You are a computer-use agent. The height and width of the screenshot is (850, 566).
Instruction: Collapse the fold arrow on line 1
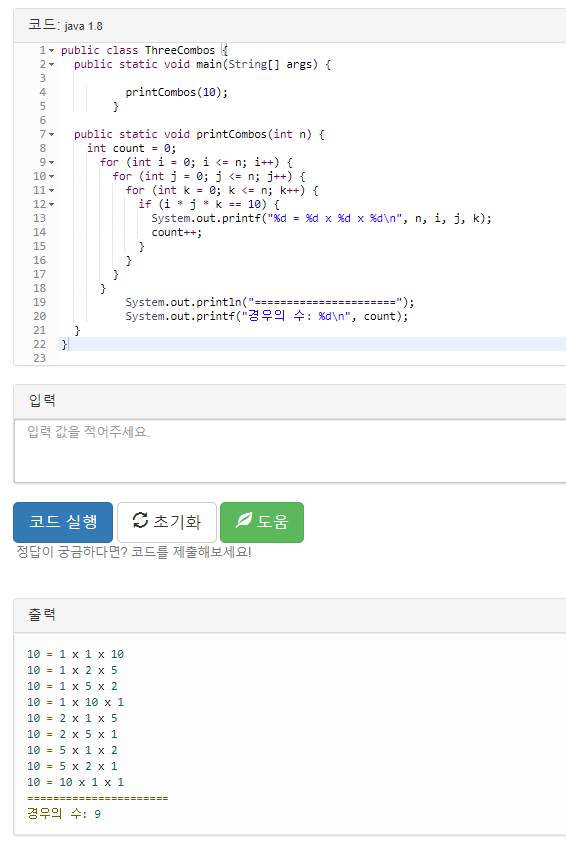(52, 50)
